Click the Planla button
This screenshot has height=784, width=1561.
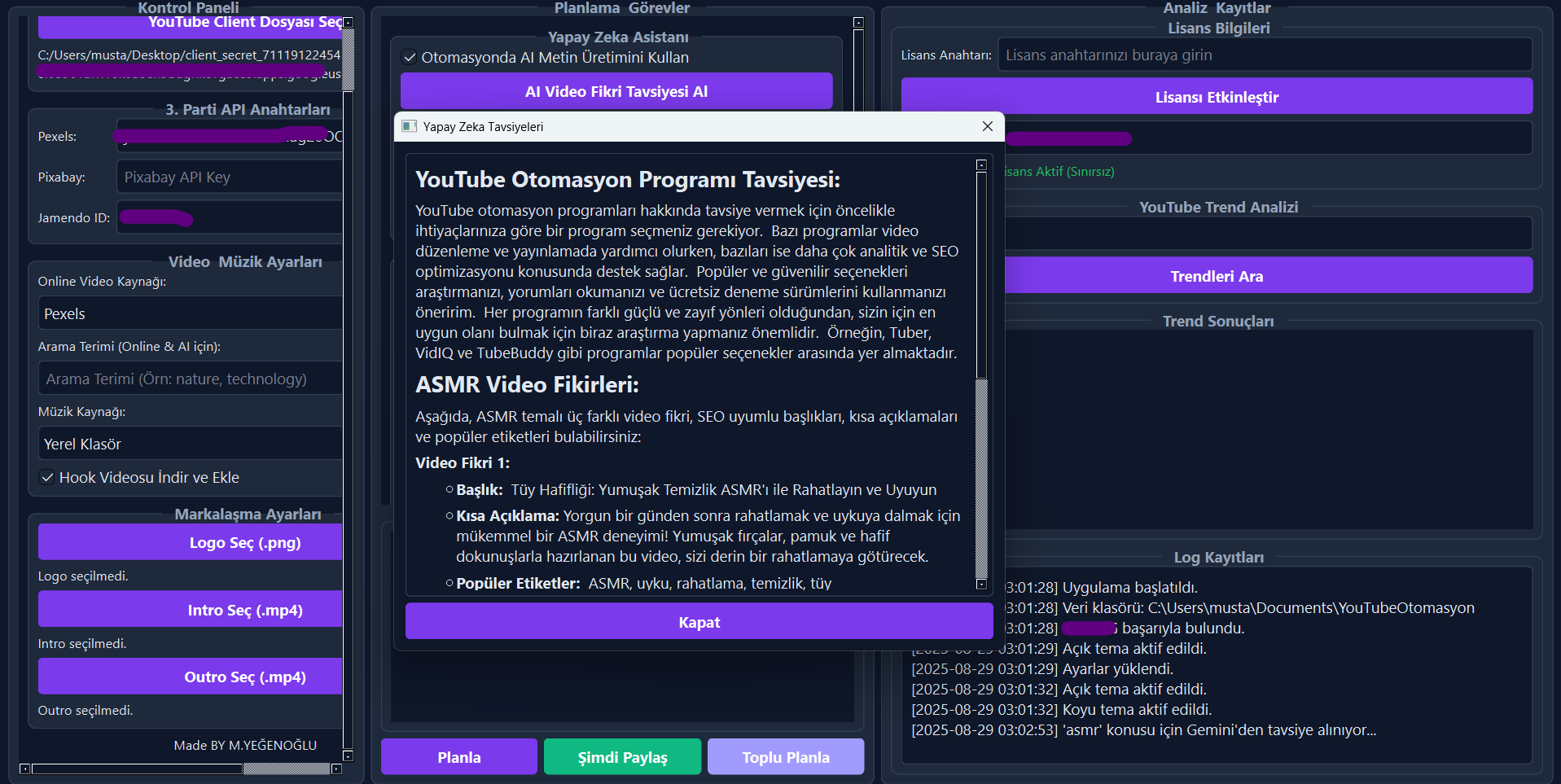[x=459, y=757]
